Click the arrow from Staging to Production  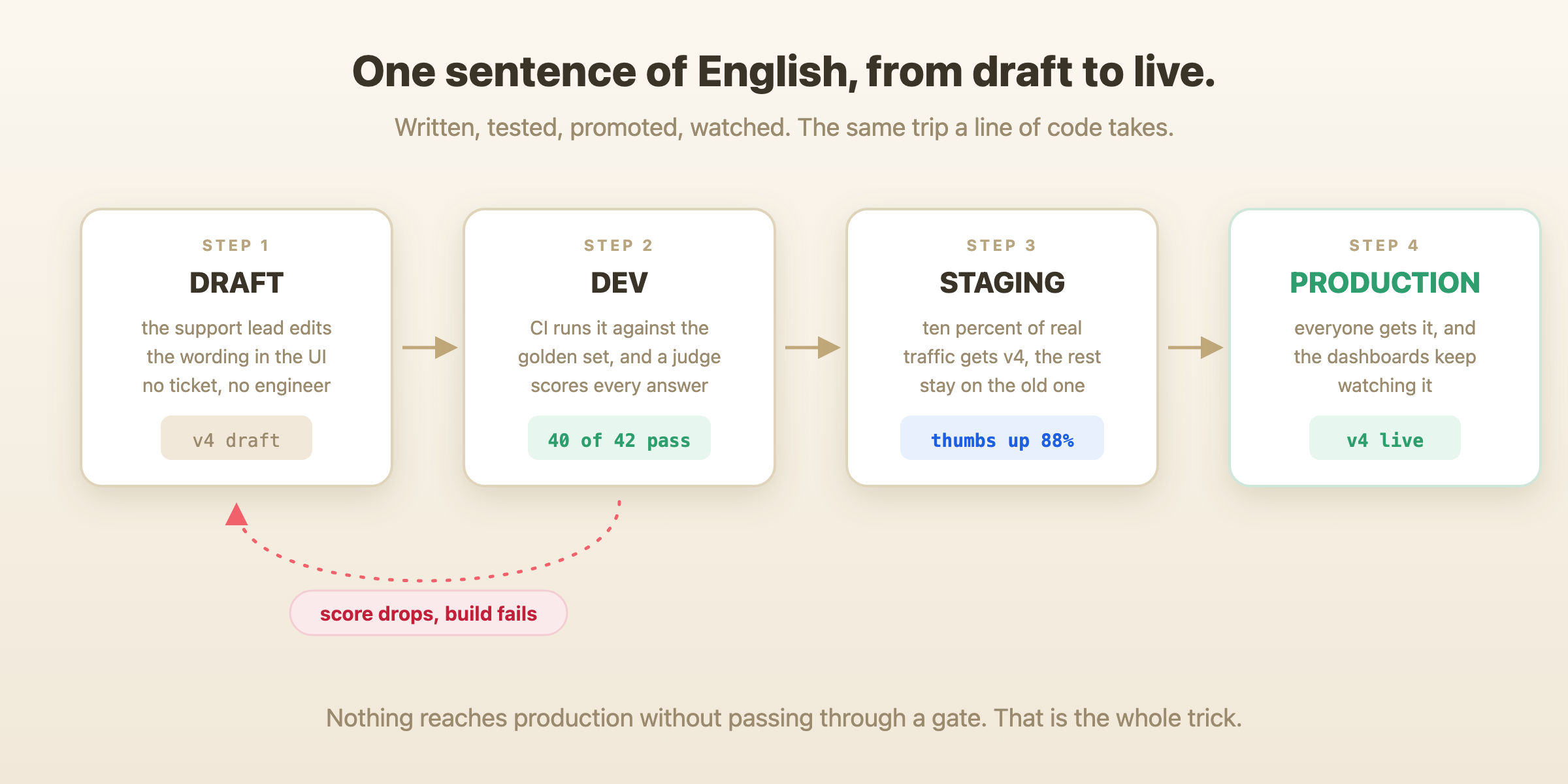[1195, 348]
